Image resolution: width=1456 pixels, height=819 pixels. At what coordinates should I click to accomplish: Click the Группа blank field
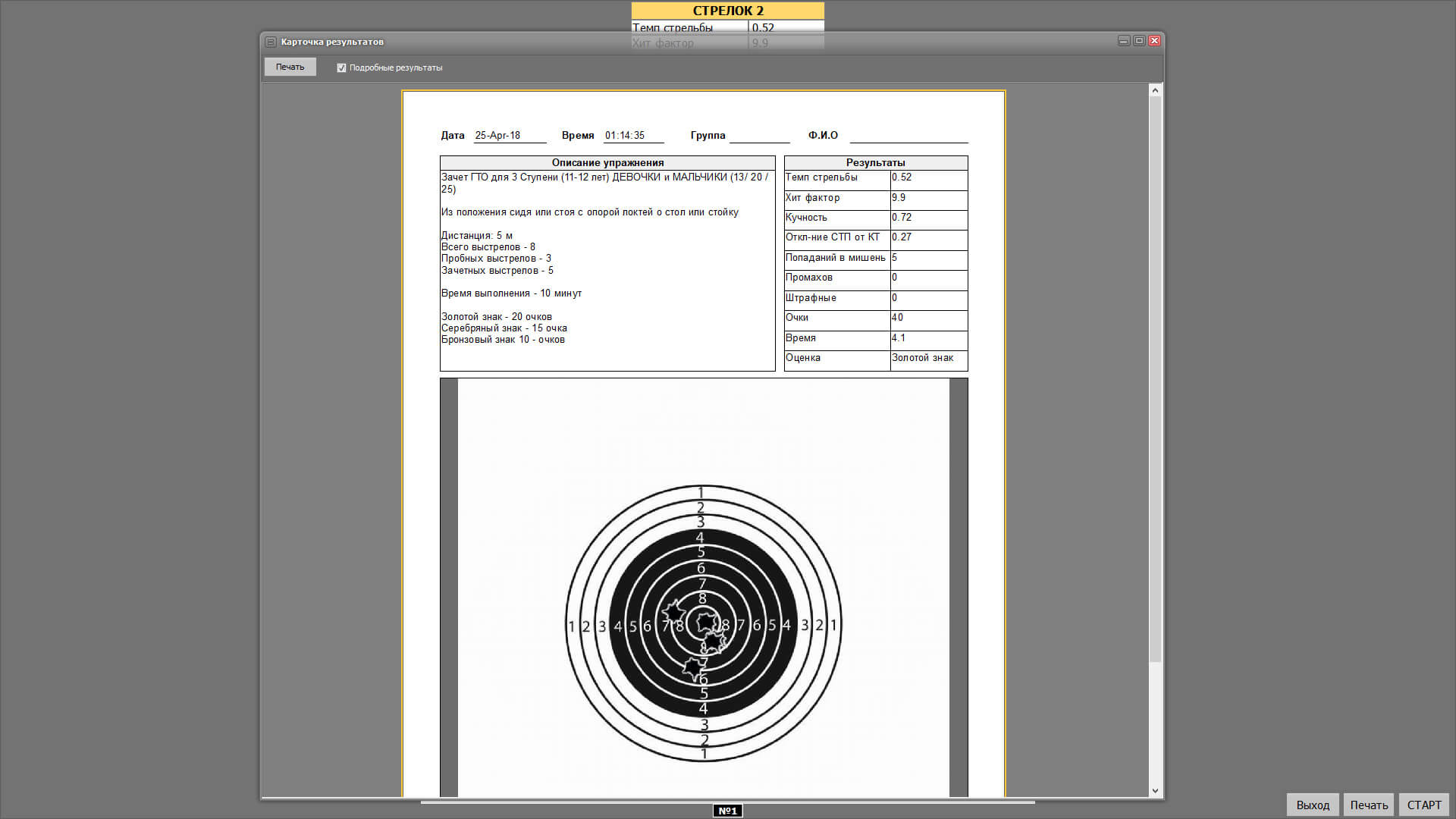(759, 136)
